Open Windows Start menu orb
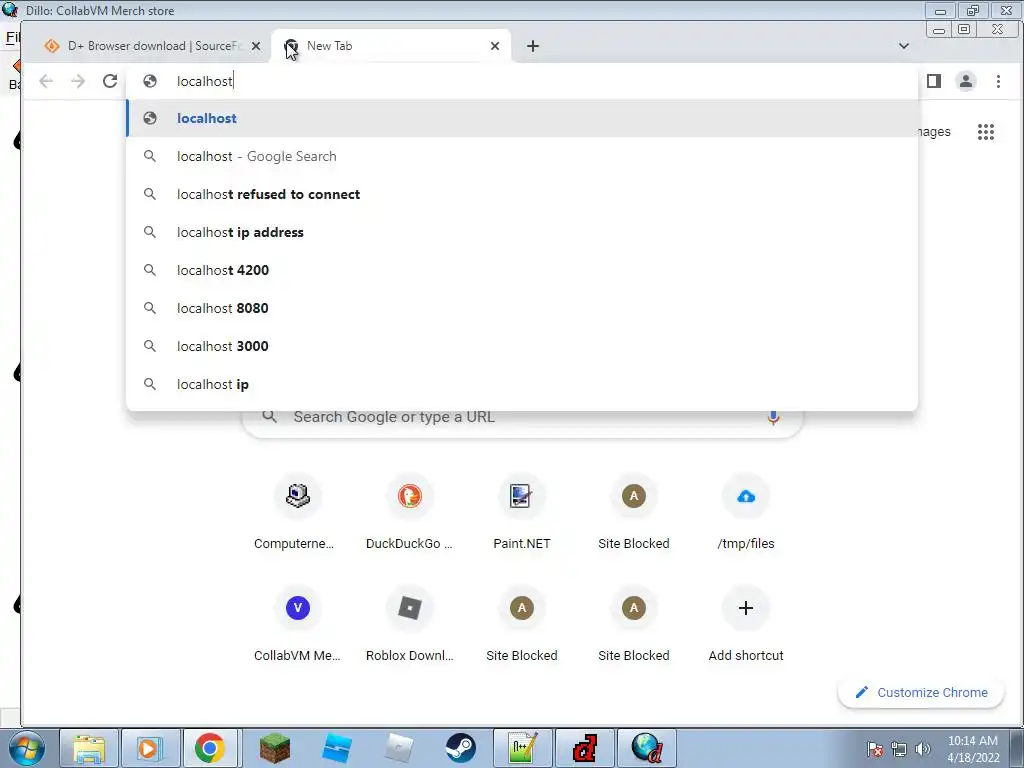The height and width of the screenshot is (768, 1024). 27,748
